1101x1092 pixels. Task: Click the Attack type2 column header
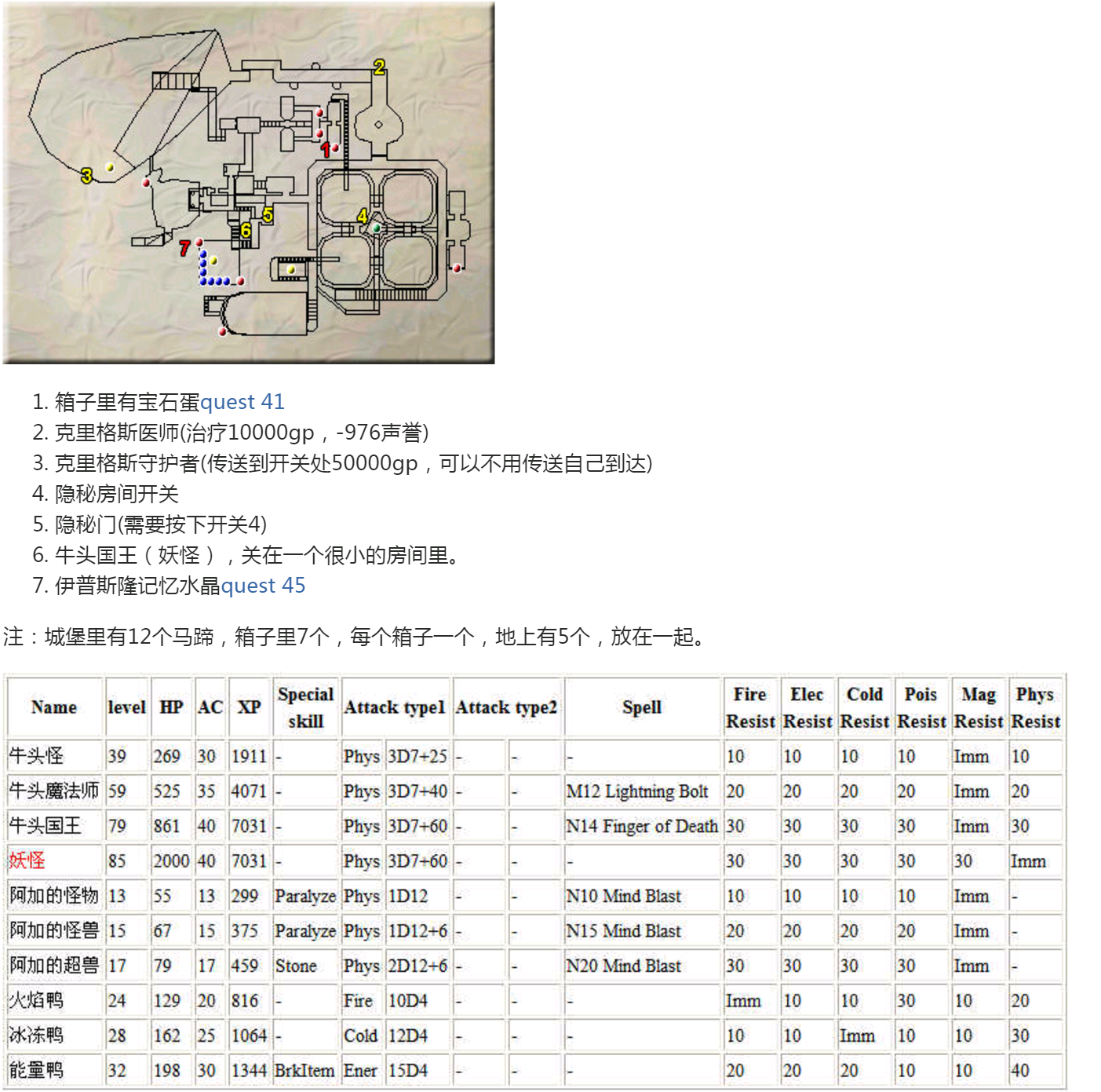pyautogui.click(x=507, y=707)
